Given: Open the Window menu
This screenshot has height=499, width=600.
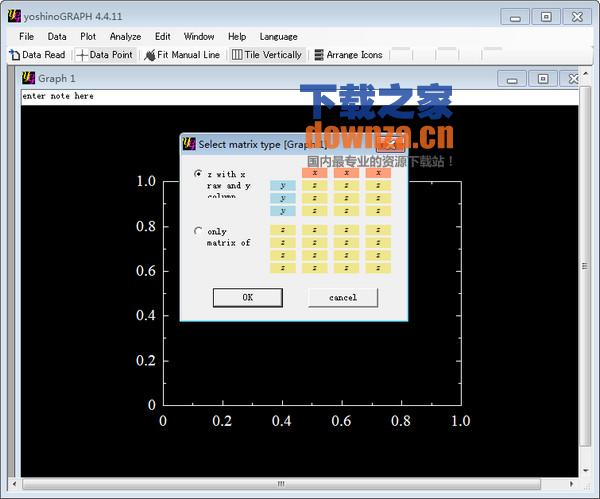Looking at the screenshot, I should tap(199, 37).
